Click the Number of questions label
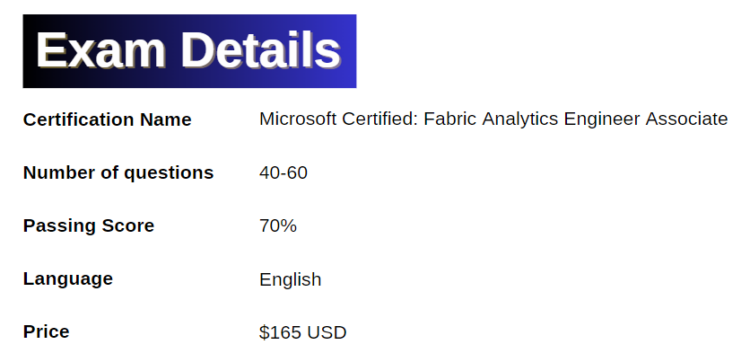750x362 pixels. tap(118, 173)
